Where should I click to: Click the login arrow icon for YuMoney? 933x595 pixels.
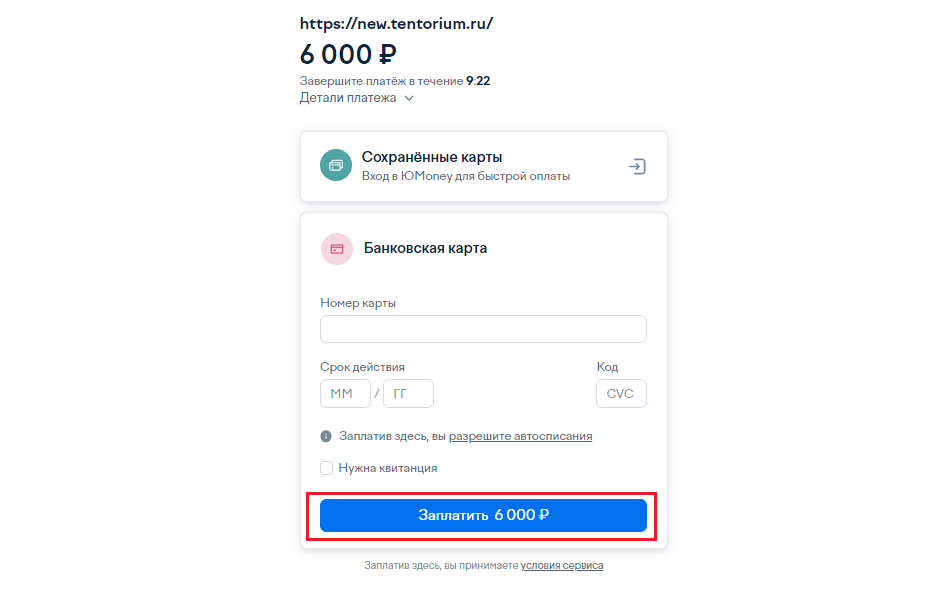coord(637,166)
